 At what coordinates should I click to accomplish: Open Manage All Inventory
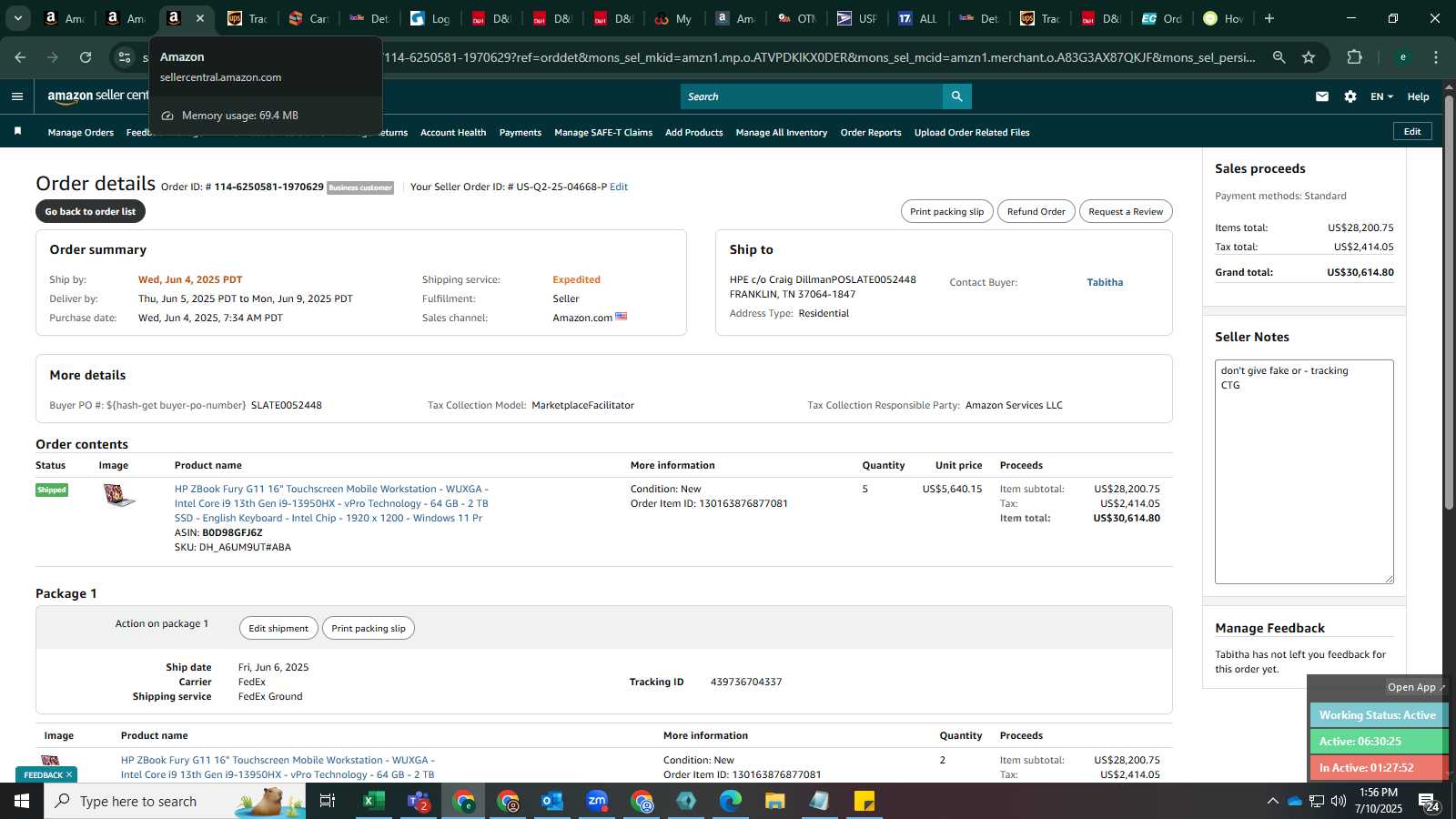tap(782, 133)
